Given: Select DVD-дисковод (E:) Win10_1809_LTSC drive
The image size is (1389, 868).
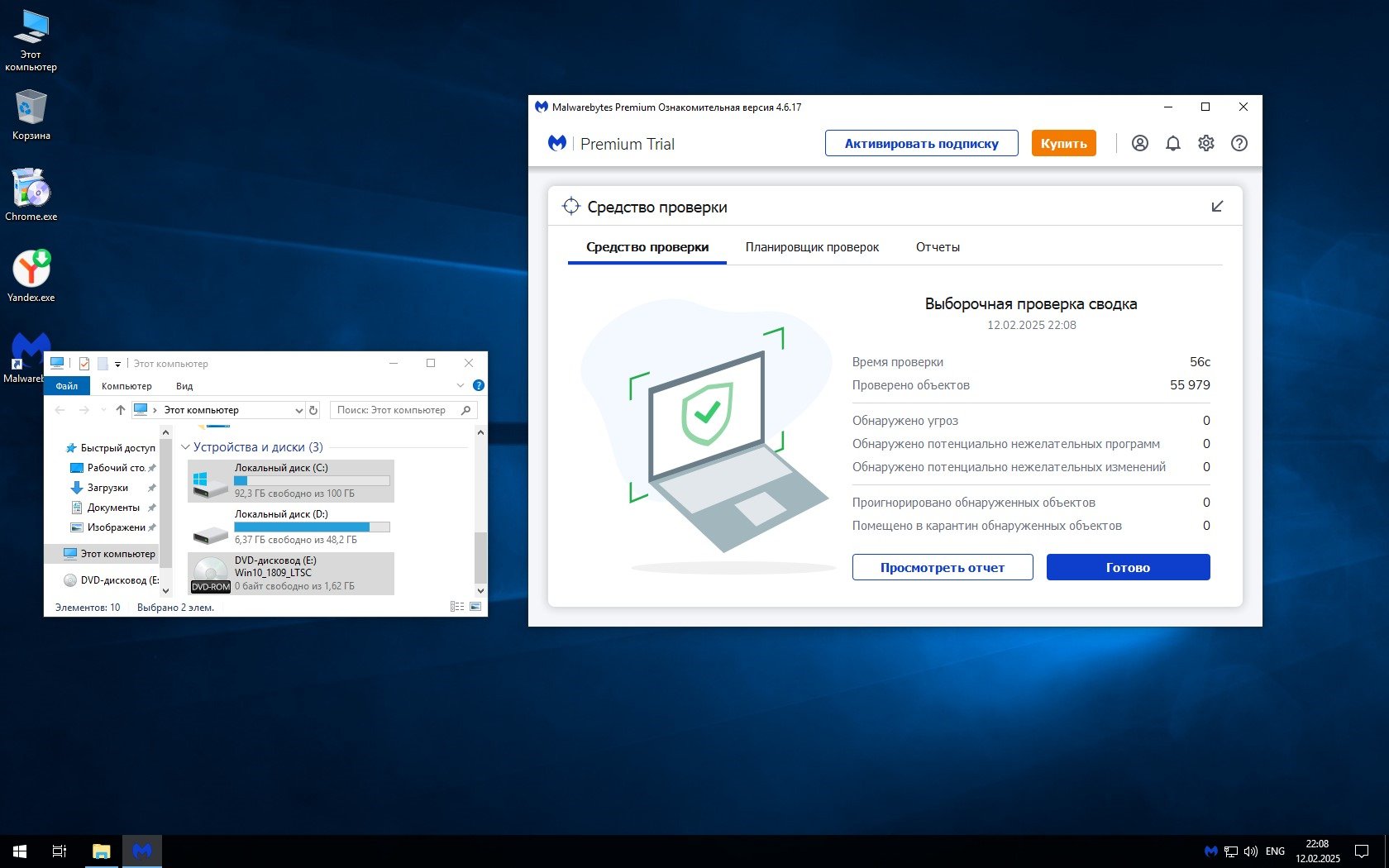Looking at the screenshot, I should 291,573.
